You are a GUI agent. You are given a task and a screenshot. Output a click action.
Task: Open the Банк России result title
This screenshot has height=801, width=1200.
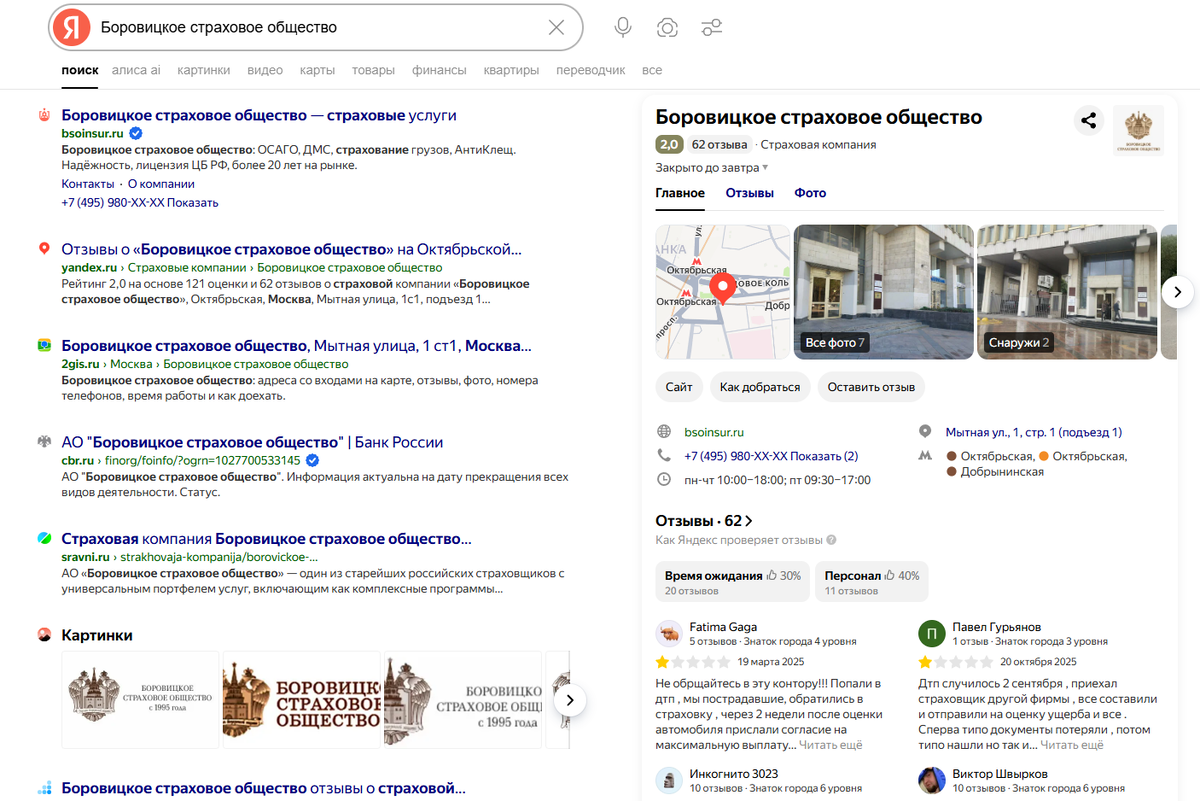pos(252,442)
